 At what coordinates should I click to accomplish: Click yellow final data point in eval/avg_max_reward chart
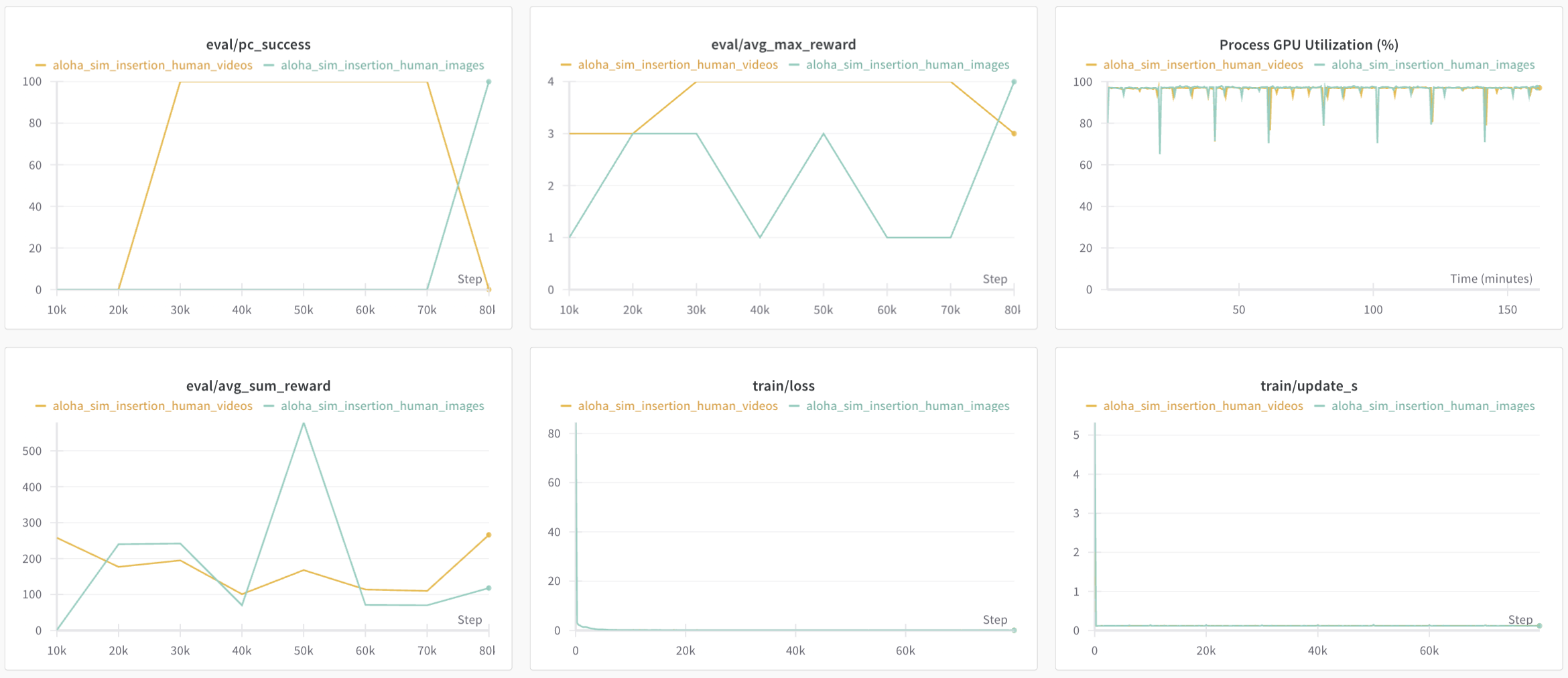coord(1014,134)
